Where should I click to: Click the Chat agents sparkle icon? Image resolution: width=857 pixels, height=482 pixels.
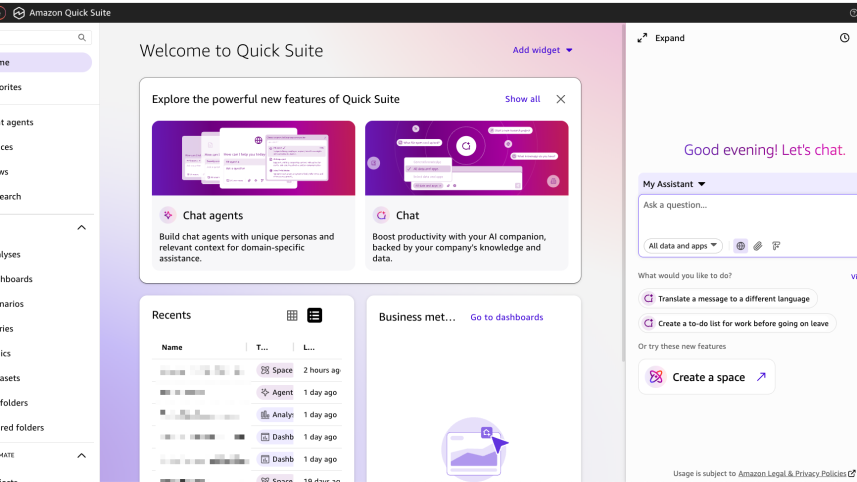pos(168,215)
